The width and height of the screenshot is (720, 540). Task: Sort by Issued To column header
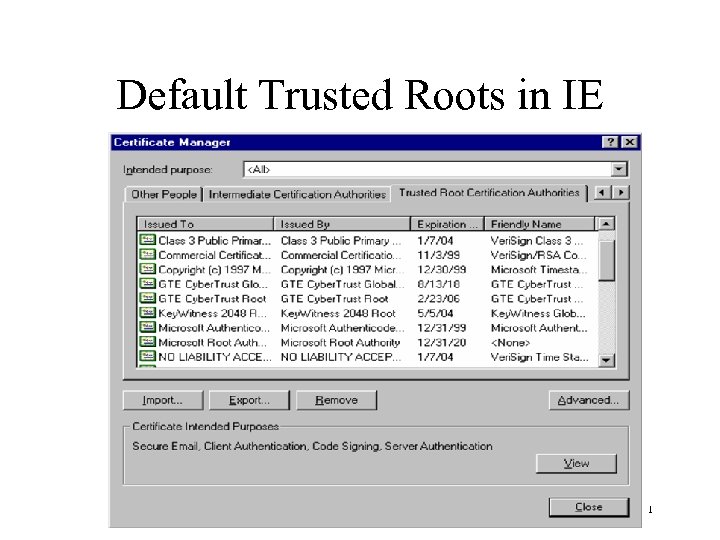(205, 224)
